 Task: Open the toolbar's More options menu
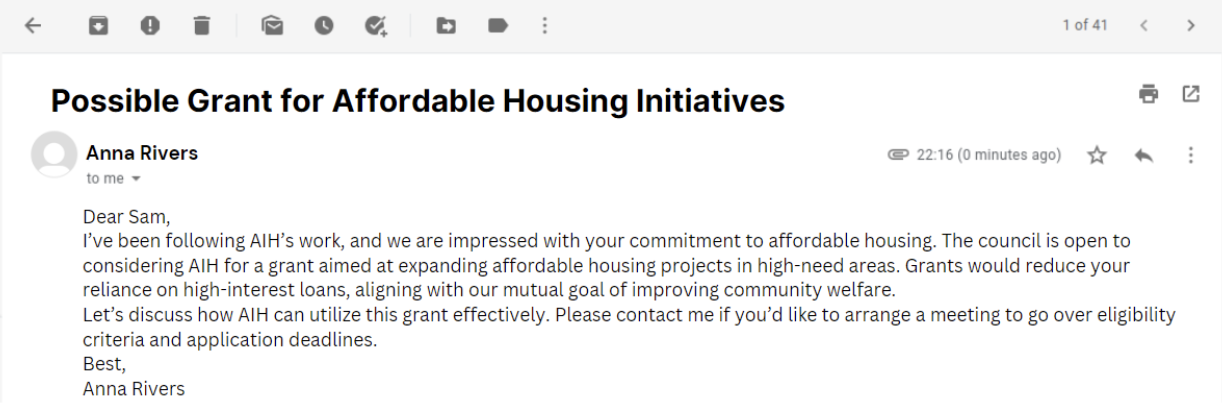(544, 26)
